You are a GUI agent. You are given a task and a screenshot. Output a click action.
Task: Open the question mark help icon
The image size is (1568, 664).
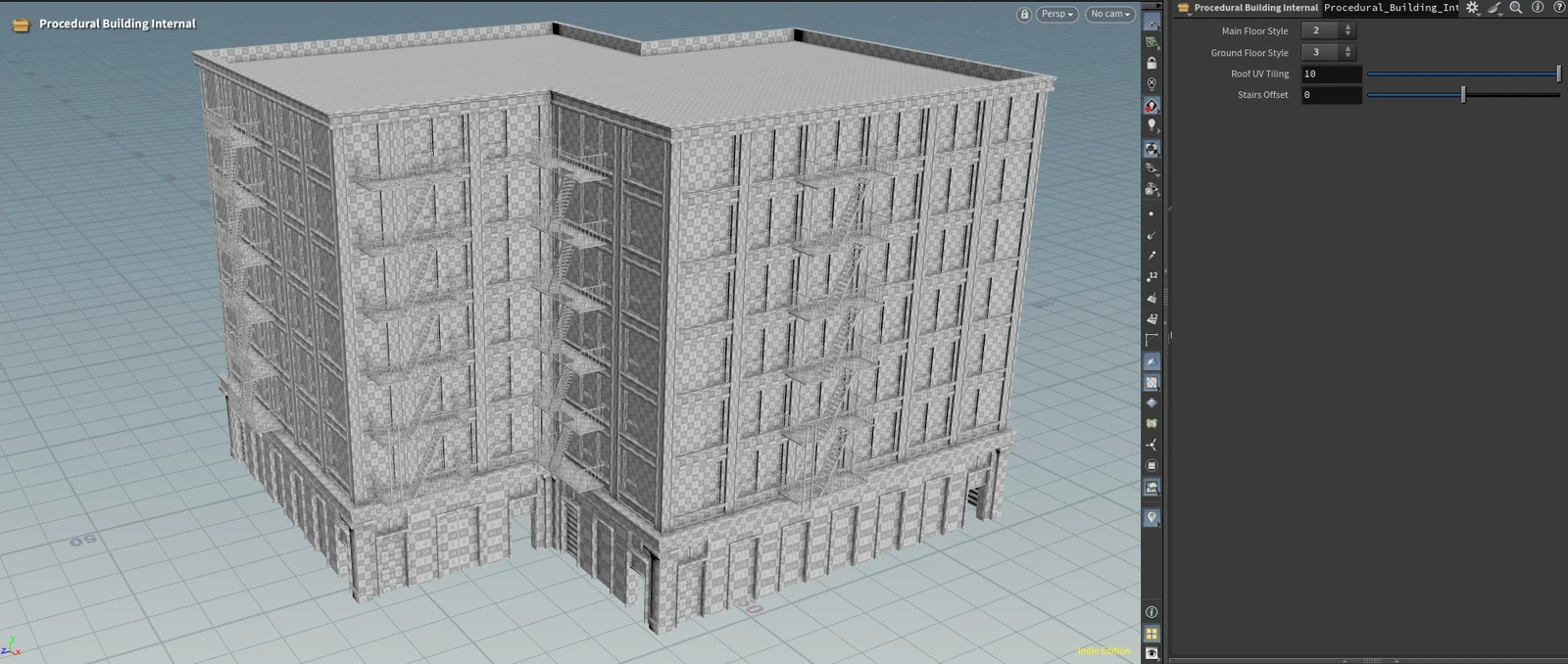click(1559, 8)
